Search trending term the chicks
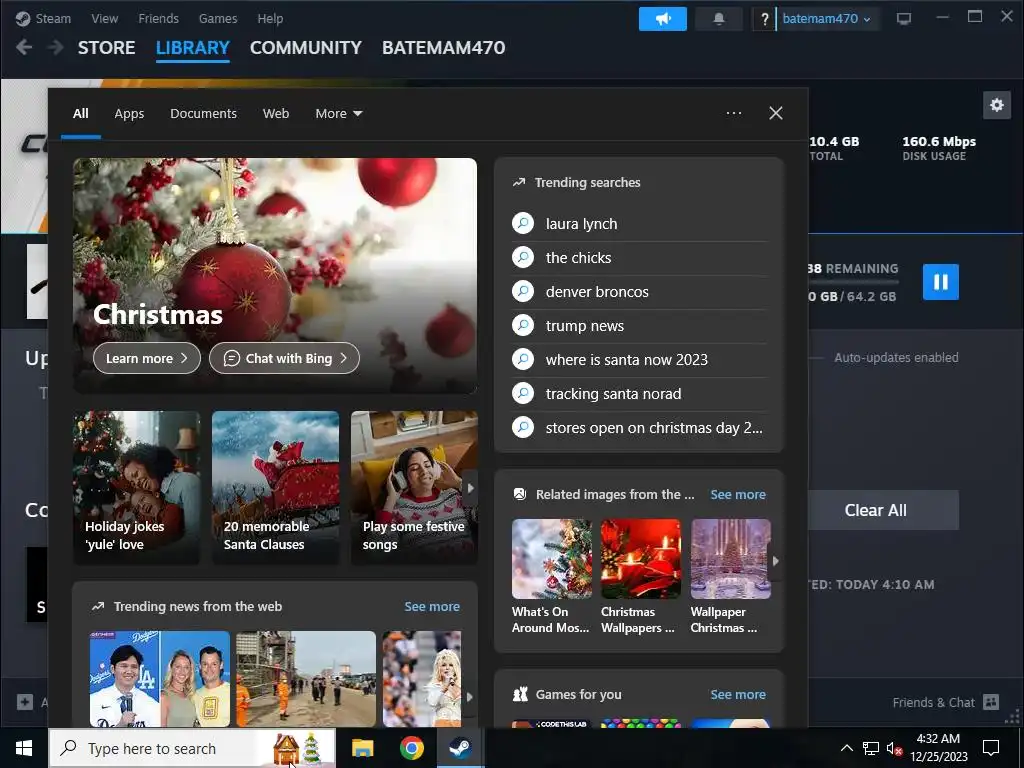This screenshot has height=768, width=1024. [639, 258]
